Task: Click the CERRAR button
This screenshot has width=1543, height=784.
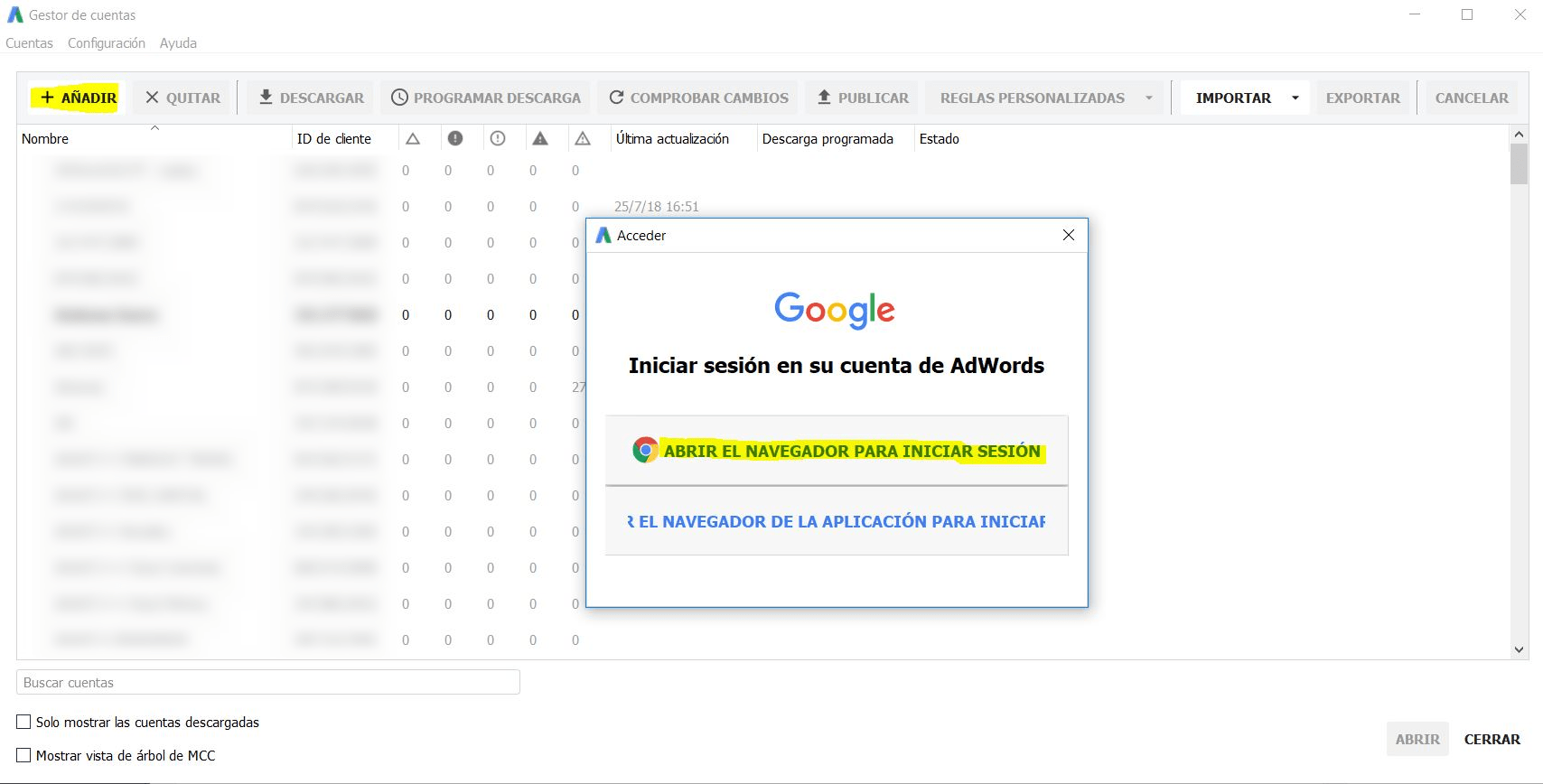Action: click(x=1492, y=739)
